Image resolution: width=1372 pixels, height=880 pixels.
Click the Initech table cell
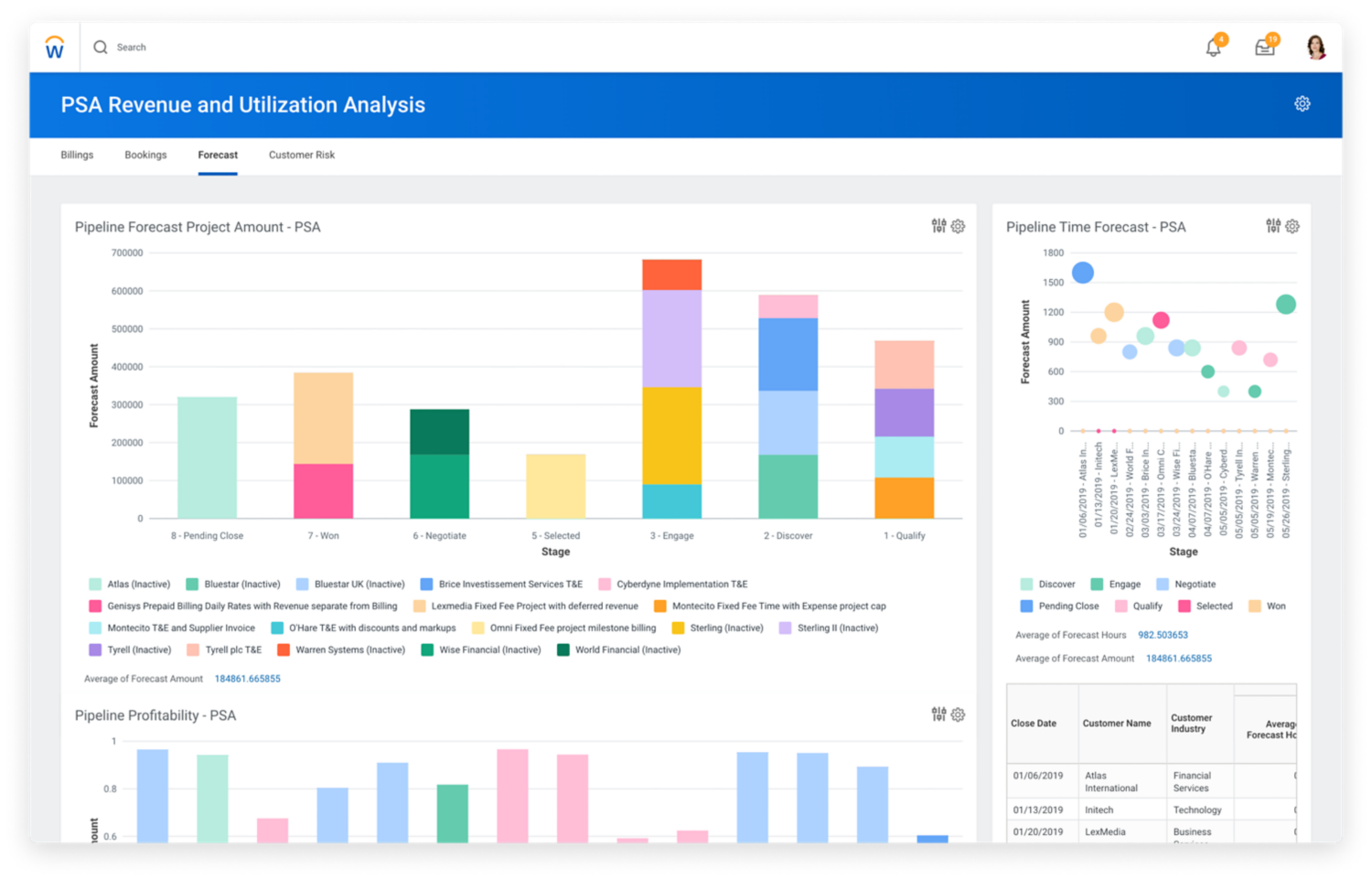tap(1122, 810)
